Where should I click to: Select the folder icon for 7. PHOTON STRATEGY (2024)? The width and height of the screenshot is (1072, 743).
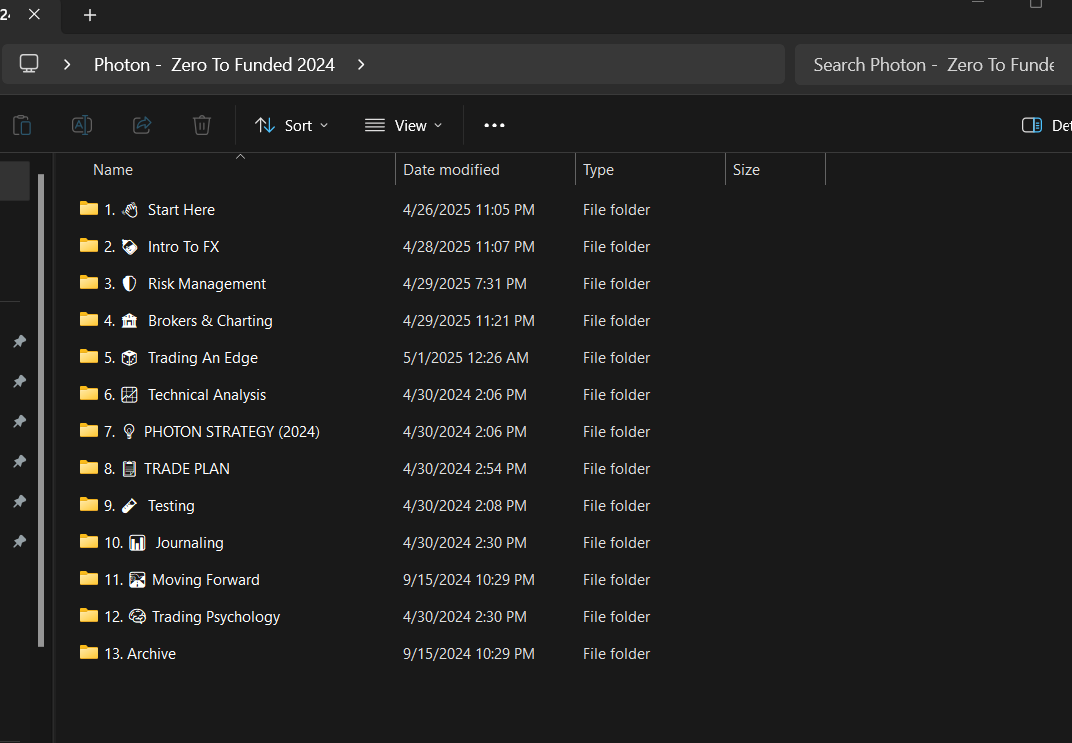point(89,430)
